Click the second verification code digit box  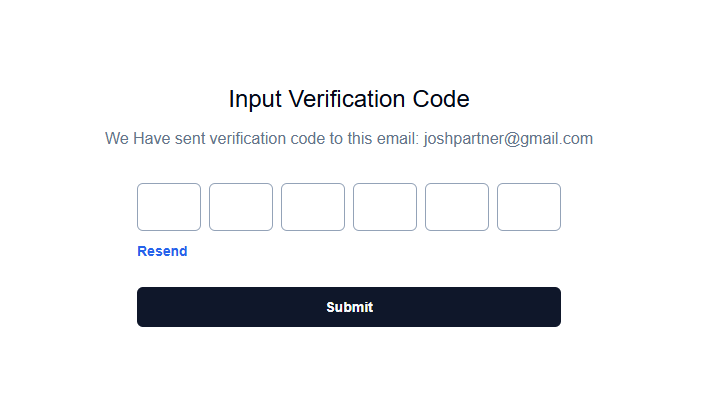(x=241, y=207)
